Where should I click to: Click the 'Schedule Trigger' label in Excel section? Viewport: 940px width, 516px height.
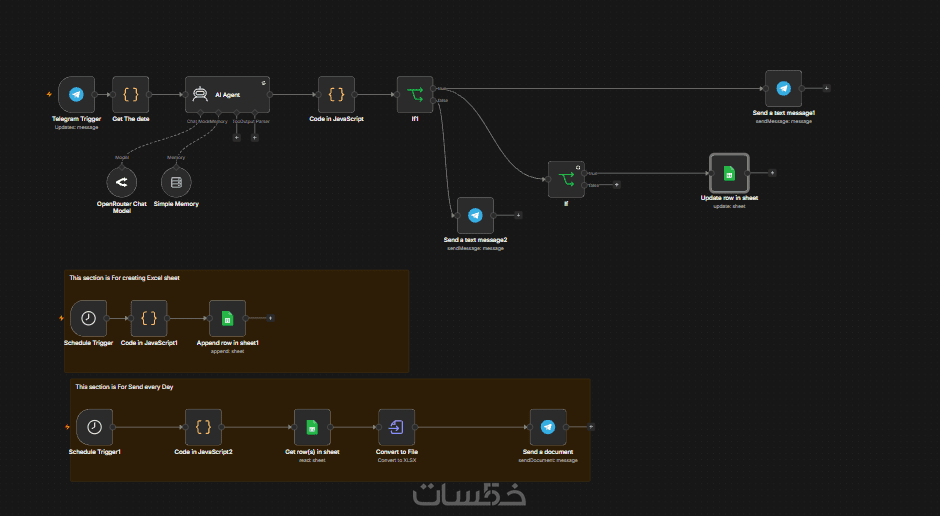point(88,343)
